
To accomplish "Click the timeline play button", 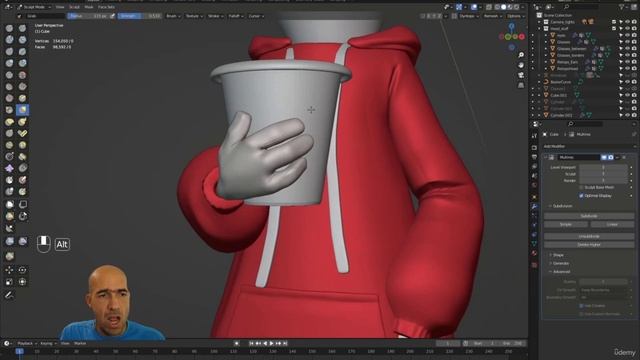I will pos(271,344).
